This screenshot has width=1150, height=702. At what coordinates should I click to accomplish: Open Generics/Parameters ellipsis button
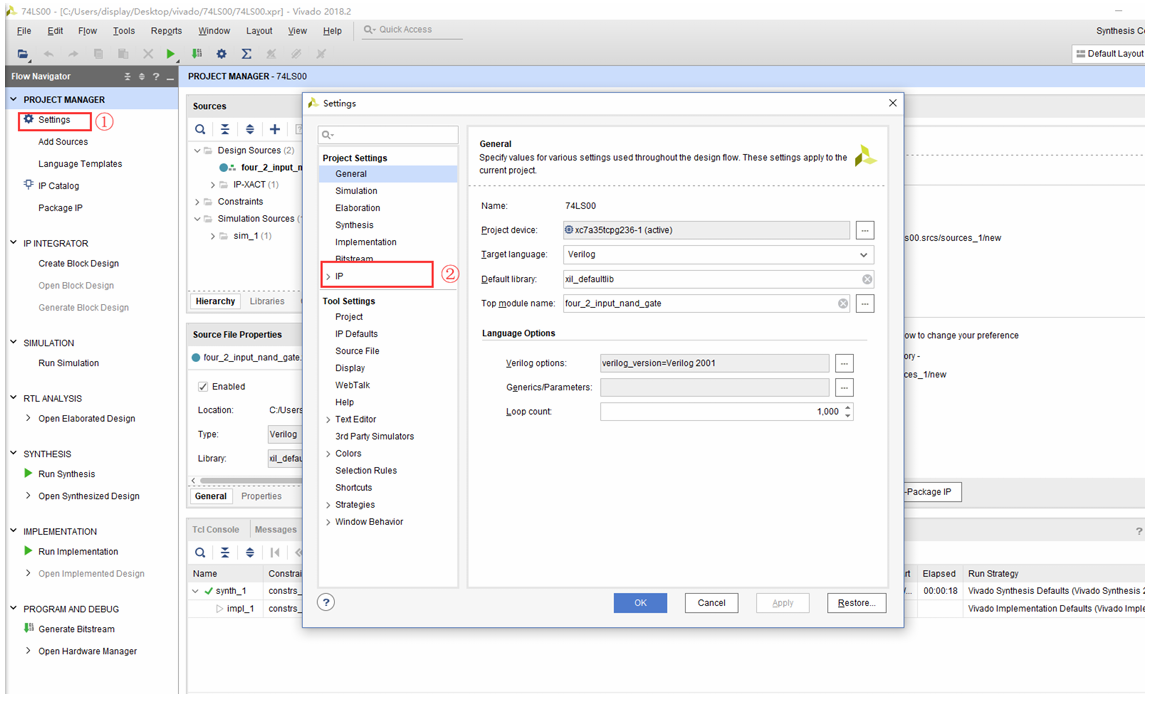[844, 387]
